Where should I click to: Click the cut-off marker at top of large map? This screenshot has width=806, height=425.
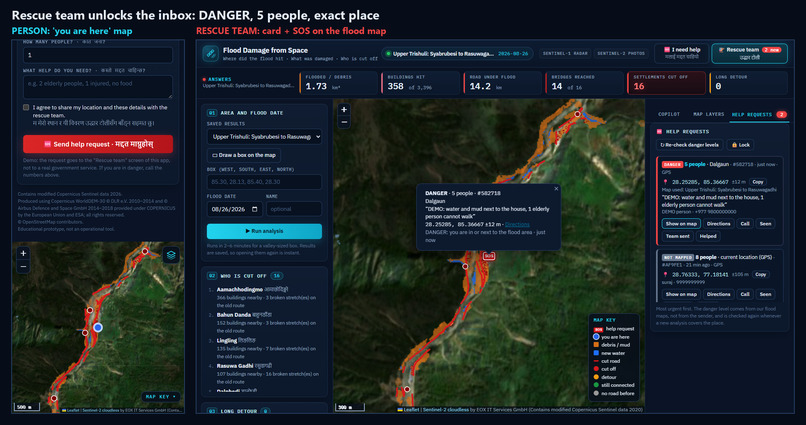point(577,114)
